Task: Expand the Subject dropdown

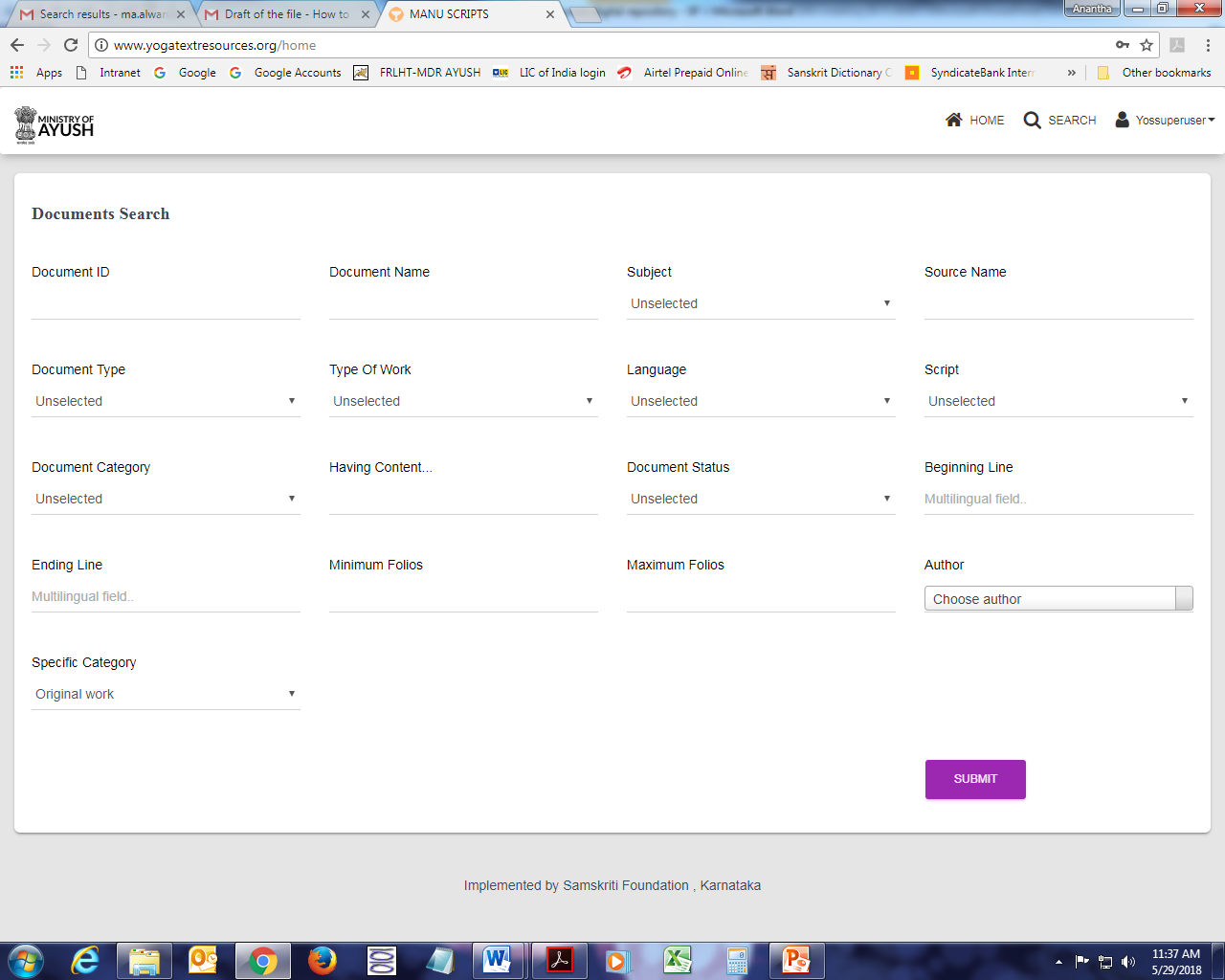Action: 761,303
